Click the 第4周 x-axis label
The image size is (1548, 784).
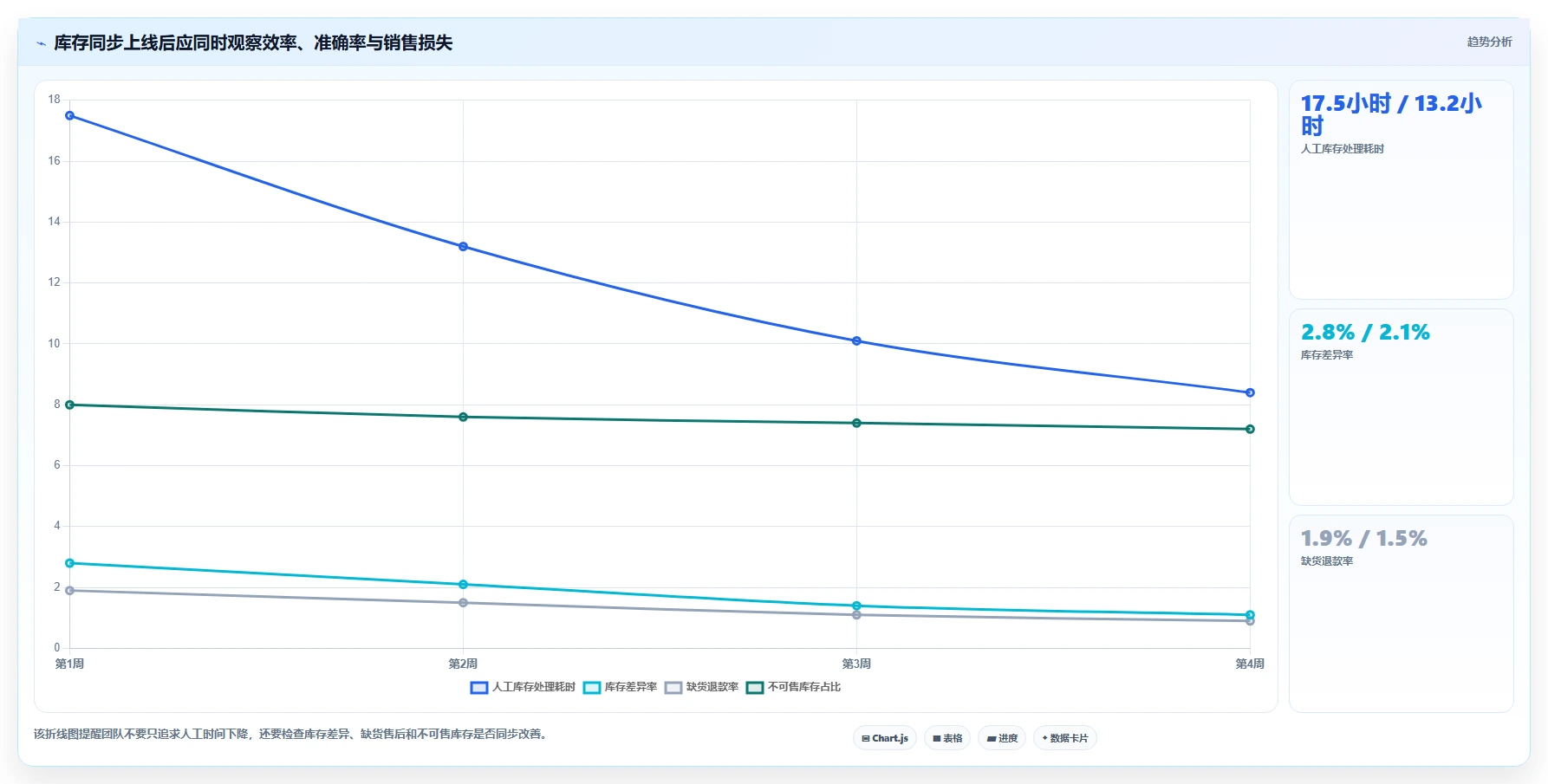pos(1250,664)
